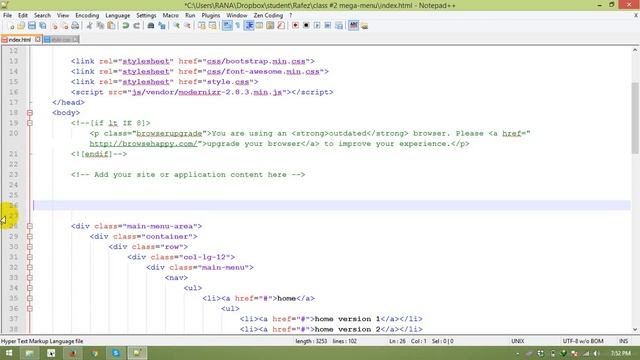Open the File menu
The height and width of the screenshot is (360, 640).
click(7, 15)
